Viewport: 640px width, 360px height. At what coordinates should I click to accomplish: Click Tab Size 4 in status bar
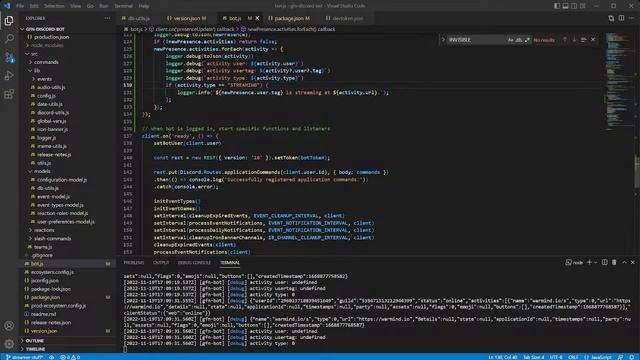(533, 357)
